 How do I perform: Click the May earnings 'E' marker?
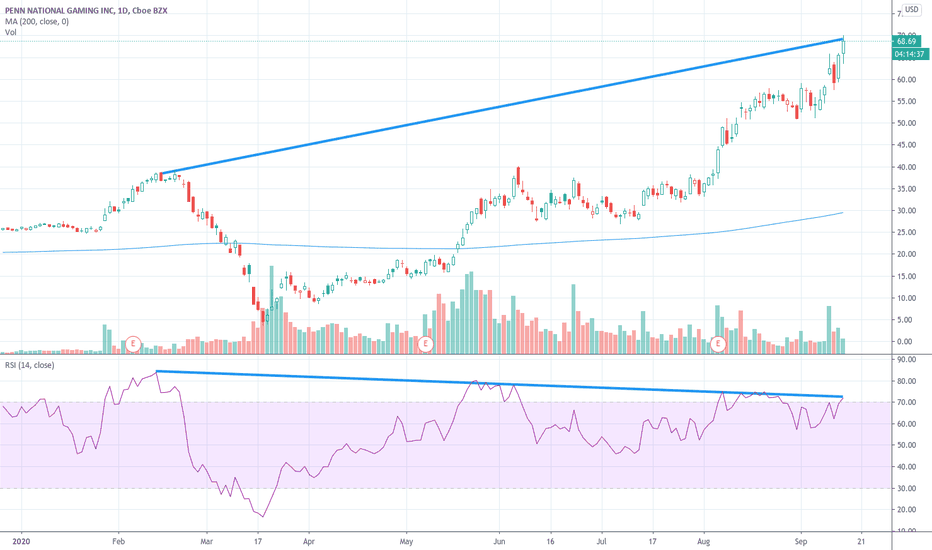(424, 344)
